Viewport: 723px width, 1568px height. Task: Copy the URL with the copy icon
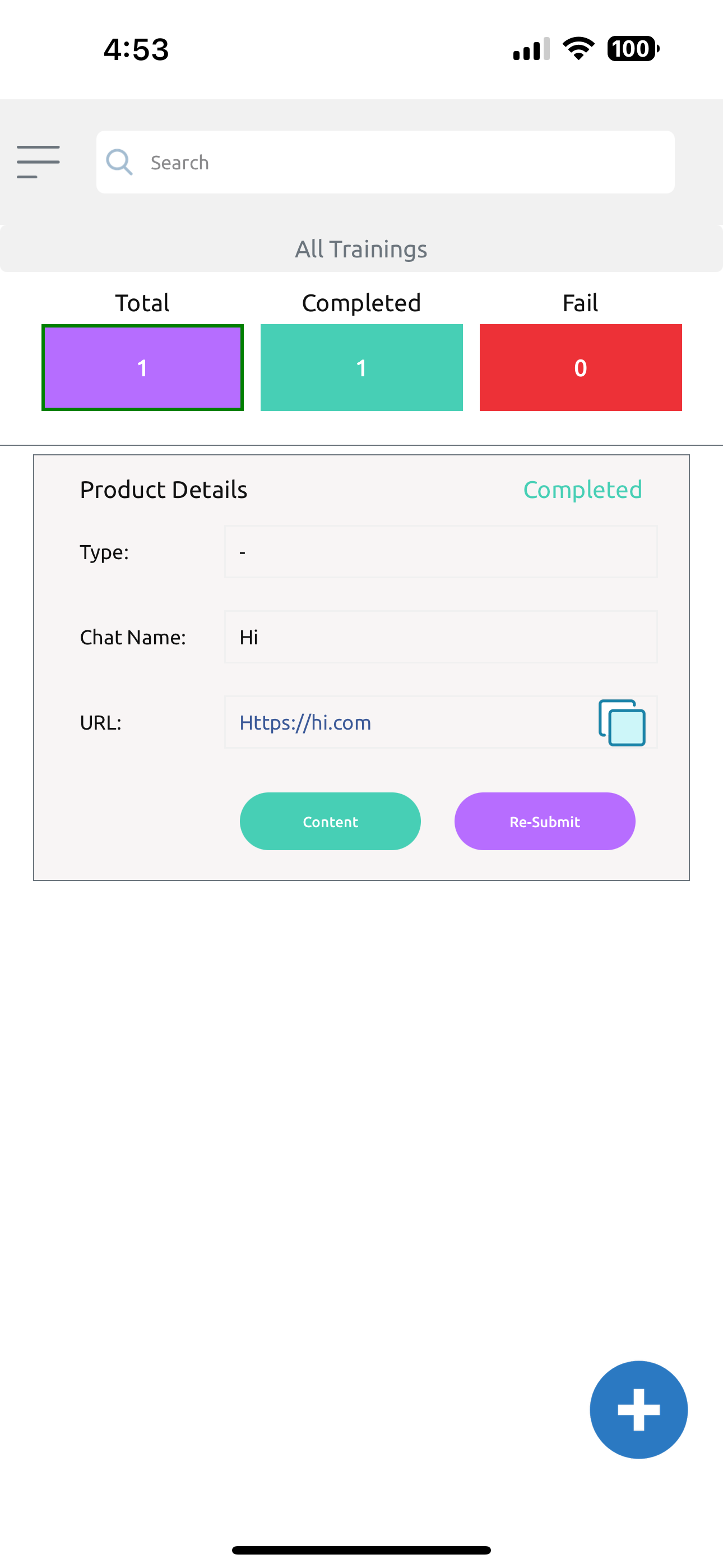[x=622, y=722]
